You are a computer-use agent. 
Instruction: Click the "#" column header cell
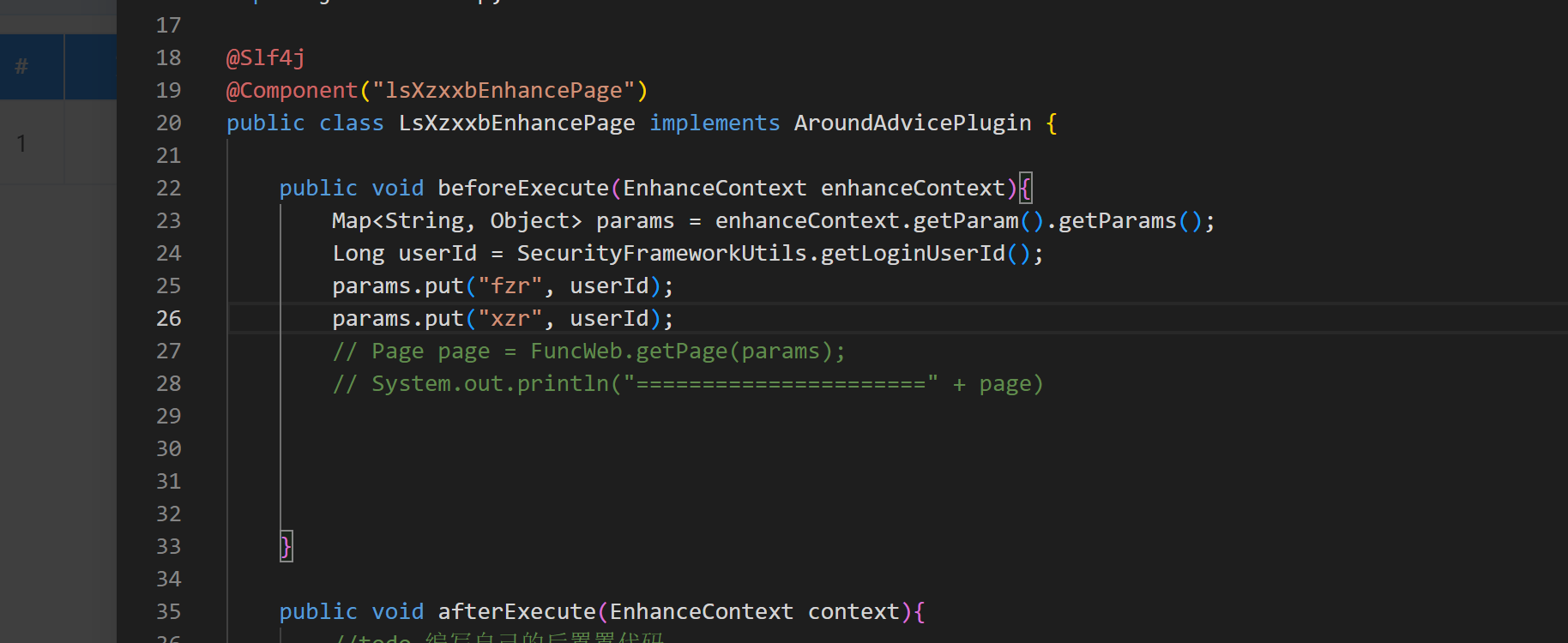click(x=22, y=67)
